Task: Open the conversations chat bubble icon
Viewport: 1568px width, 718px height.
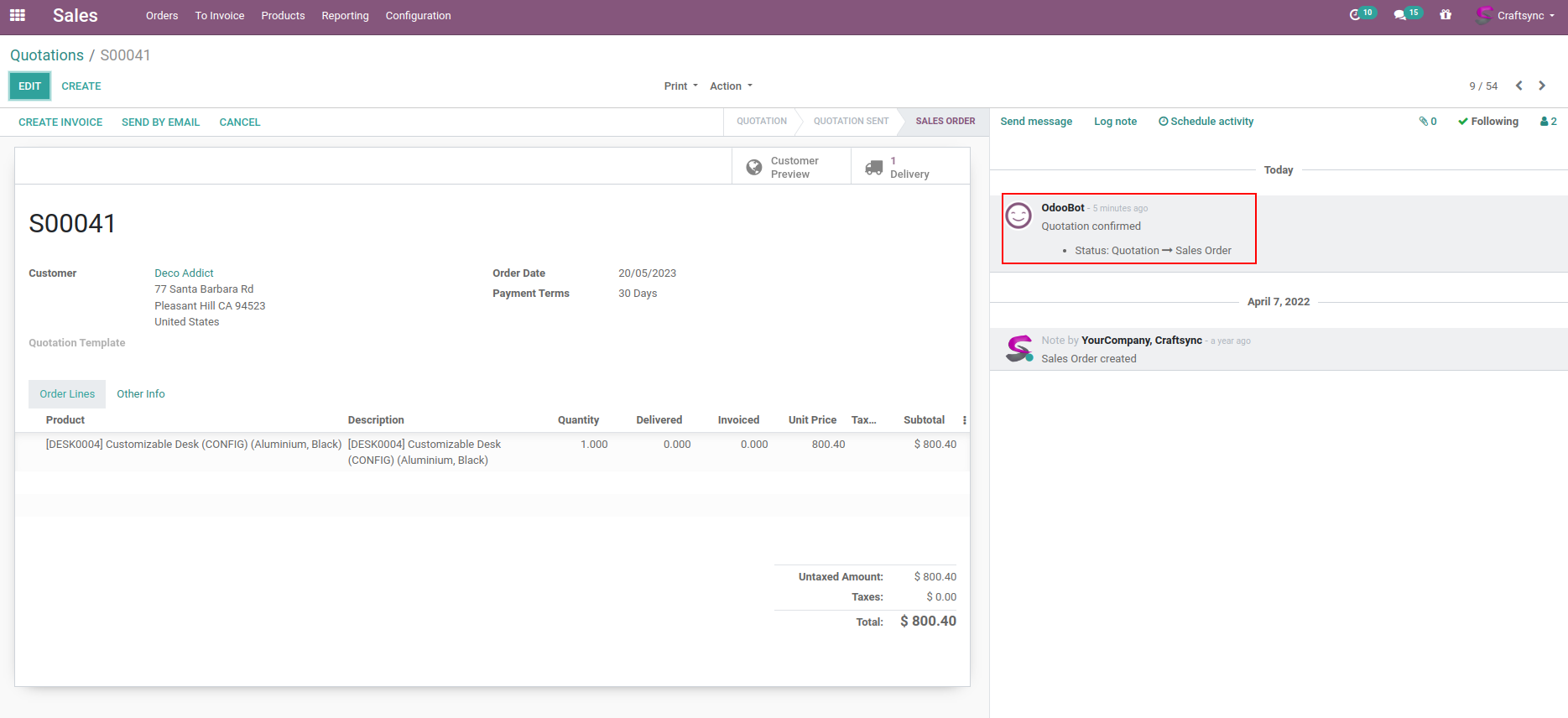Action: 1399,15
